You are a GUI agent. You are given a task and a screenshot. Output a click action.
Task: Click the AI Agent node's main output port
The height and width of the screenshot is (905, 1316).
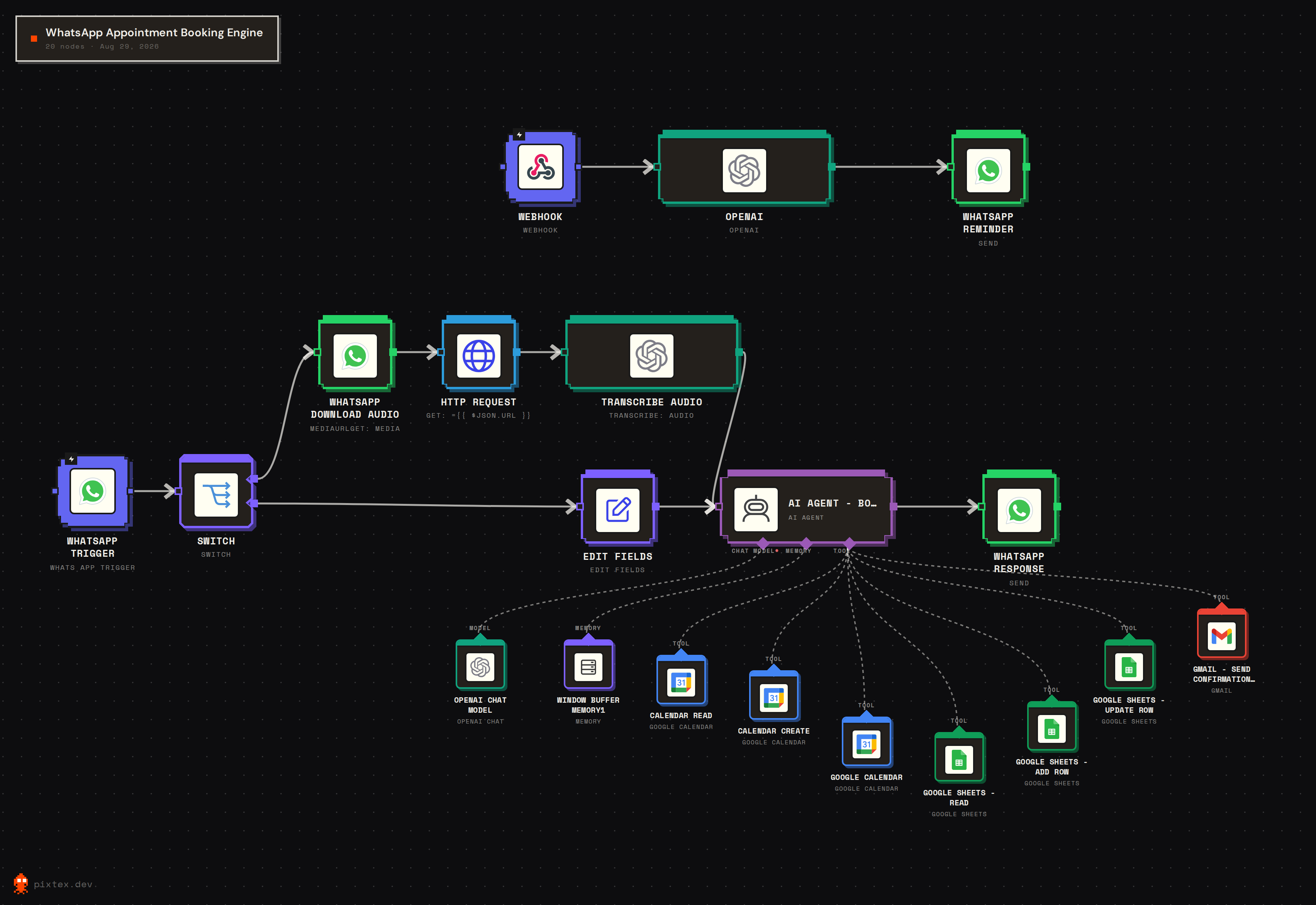point(893,507)
